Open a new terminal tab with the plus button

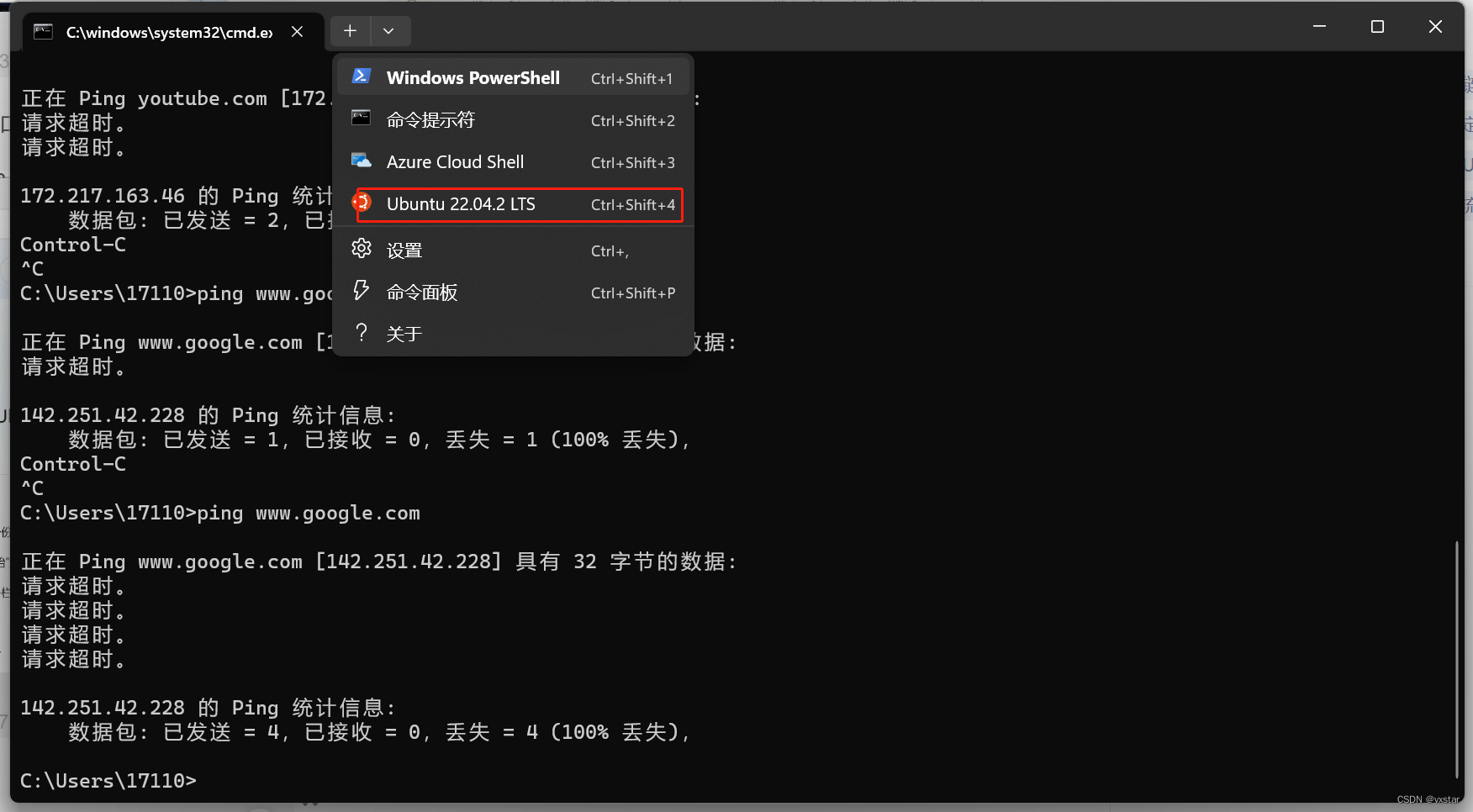tap(350, 30)
